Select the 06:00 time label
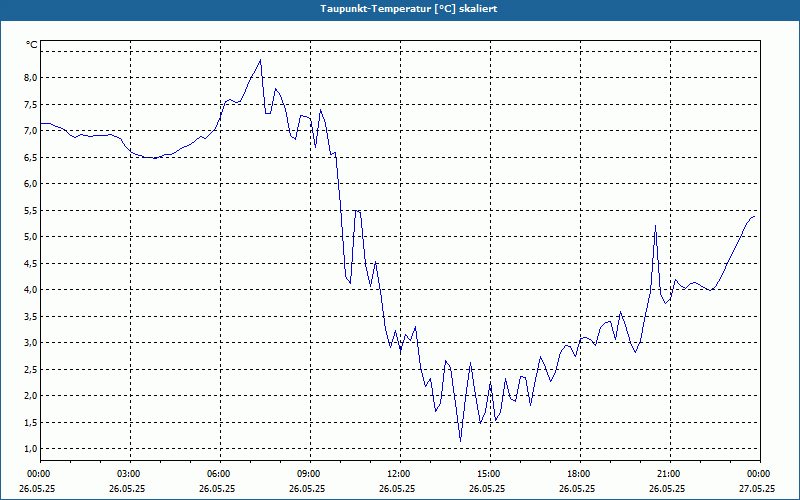Image resolution: width=800 pixels, height=500 pixels. pos(220,474)
